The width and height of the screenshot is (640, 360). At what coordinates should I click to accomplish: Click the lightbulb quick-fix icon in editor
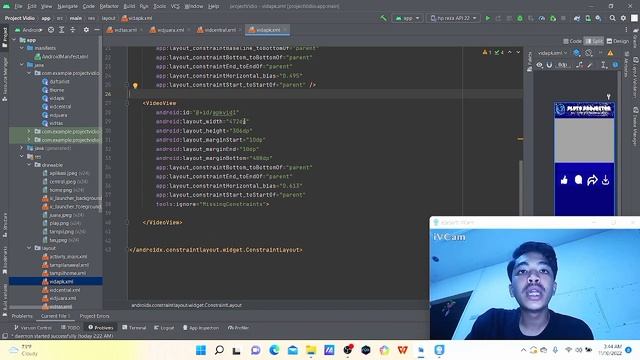pyautogui.click(x=135, y=85)
